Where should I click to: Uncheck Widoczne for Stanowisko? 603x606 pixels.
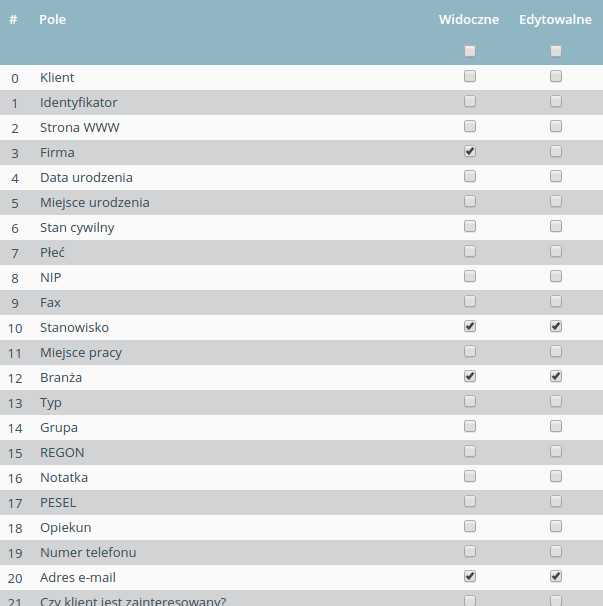click(x=470, y=326)
